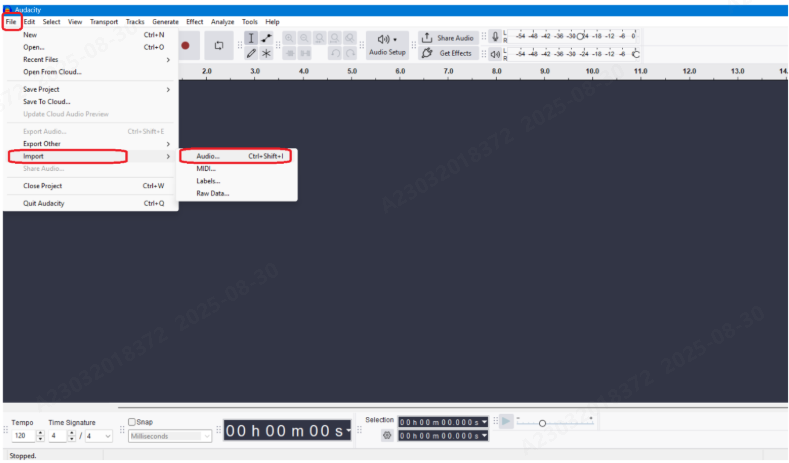Image resolution: width=789 pixels, height=463 pixels.
Task: Select the Envelope tool
Action: [x=266, y=38]
